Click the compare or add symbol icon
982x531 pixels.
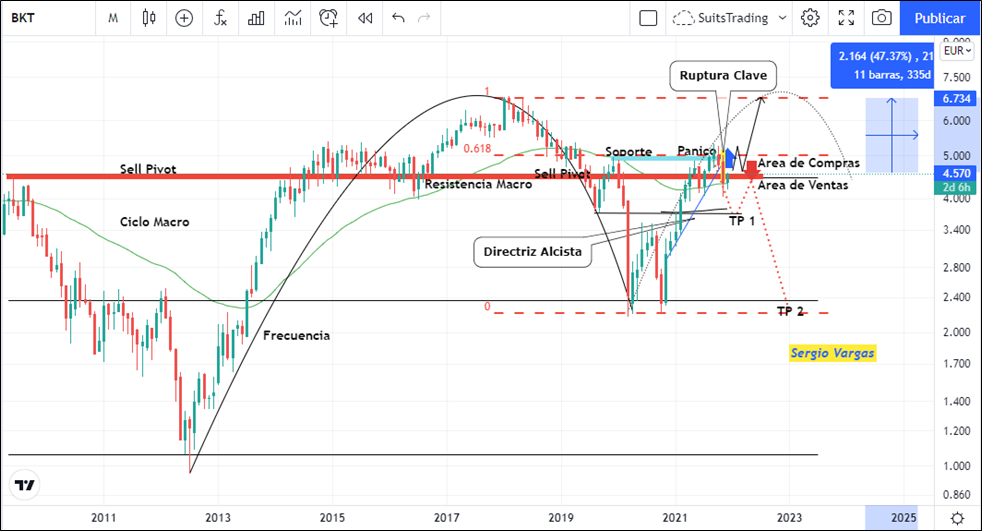pos(184,18)
